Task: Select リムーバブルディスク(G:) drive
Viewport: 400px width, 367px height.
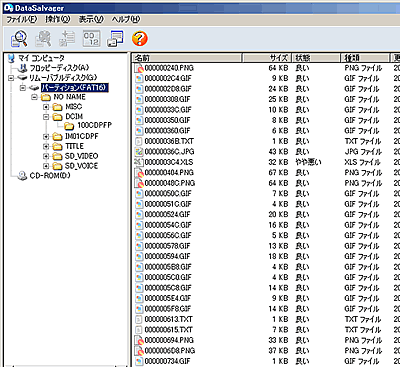Action: (63, 78)
